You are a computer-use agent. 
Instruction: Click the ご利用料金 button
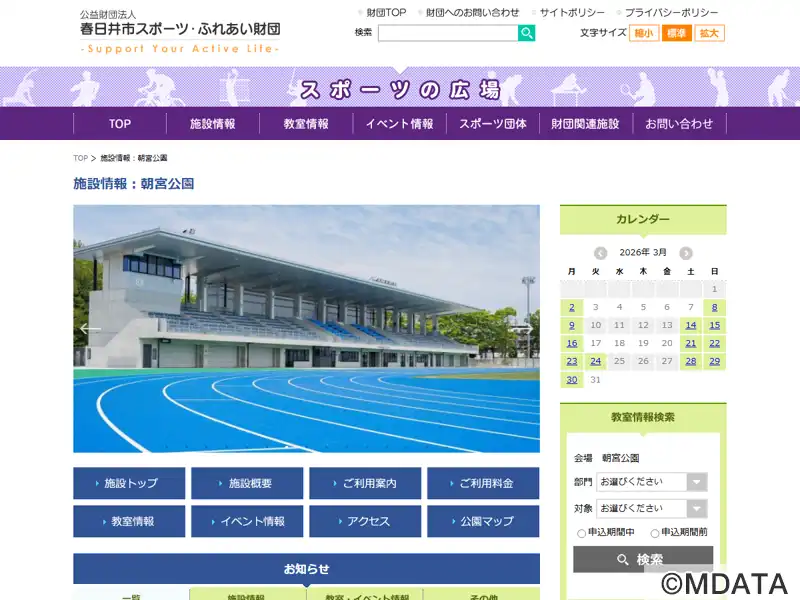click(483, 483)
